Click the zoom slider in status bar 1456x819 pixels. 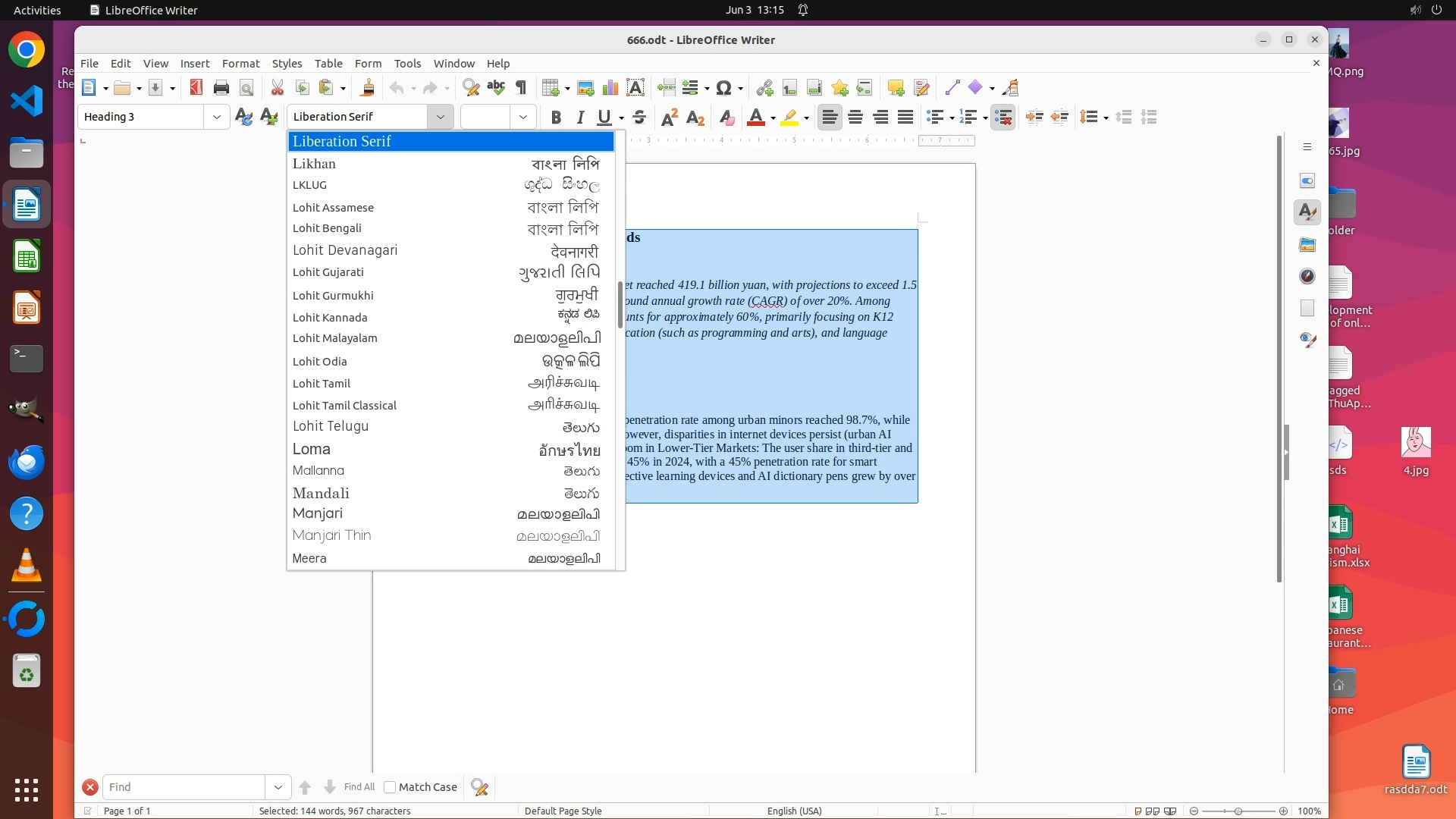coord(1238,811)
